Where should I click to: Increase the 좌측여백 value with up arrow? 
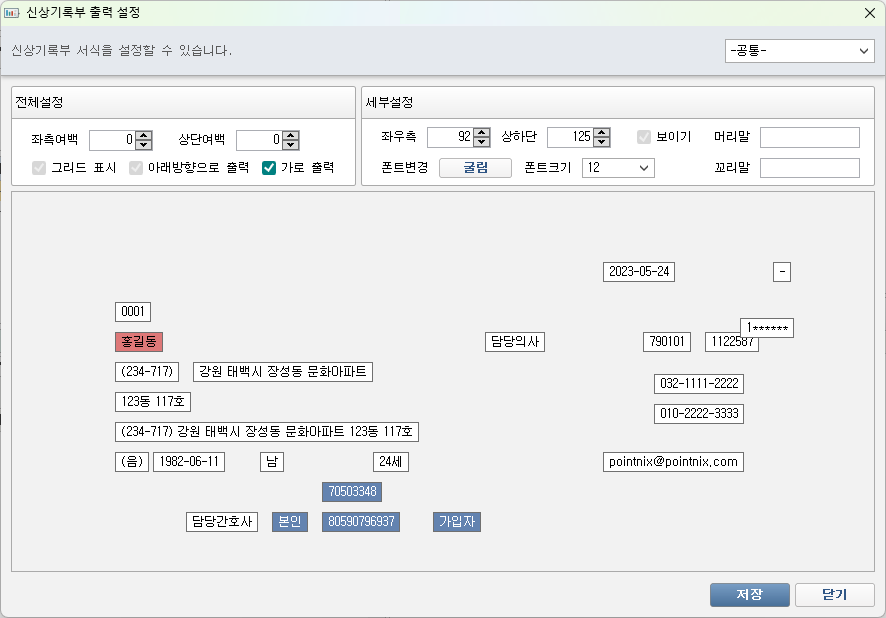144,135
